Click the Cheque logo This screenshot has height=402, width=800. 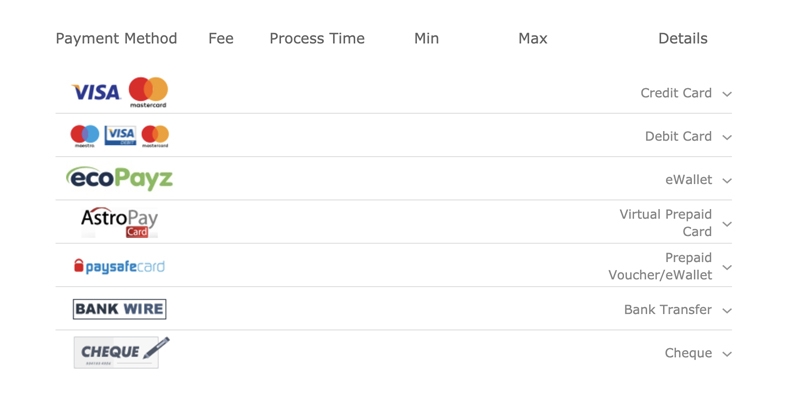[121, 352]
